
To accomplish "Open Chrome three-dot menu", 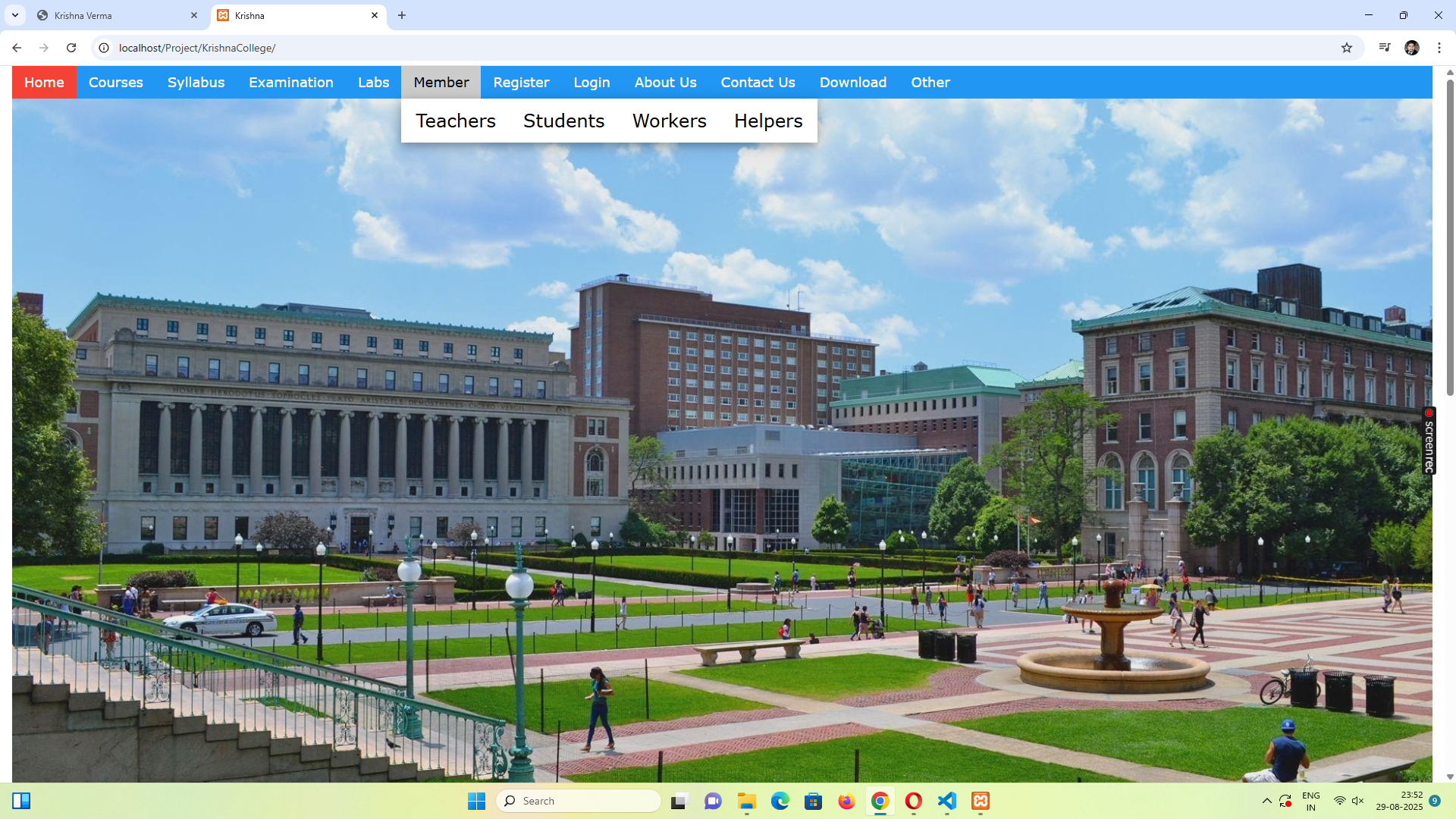I will pyautogui.click(x=1439, y=48).
